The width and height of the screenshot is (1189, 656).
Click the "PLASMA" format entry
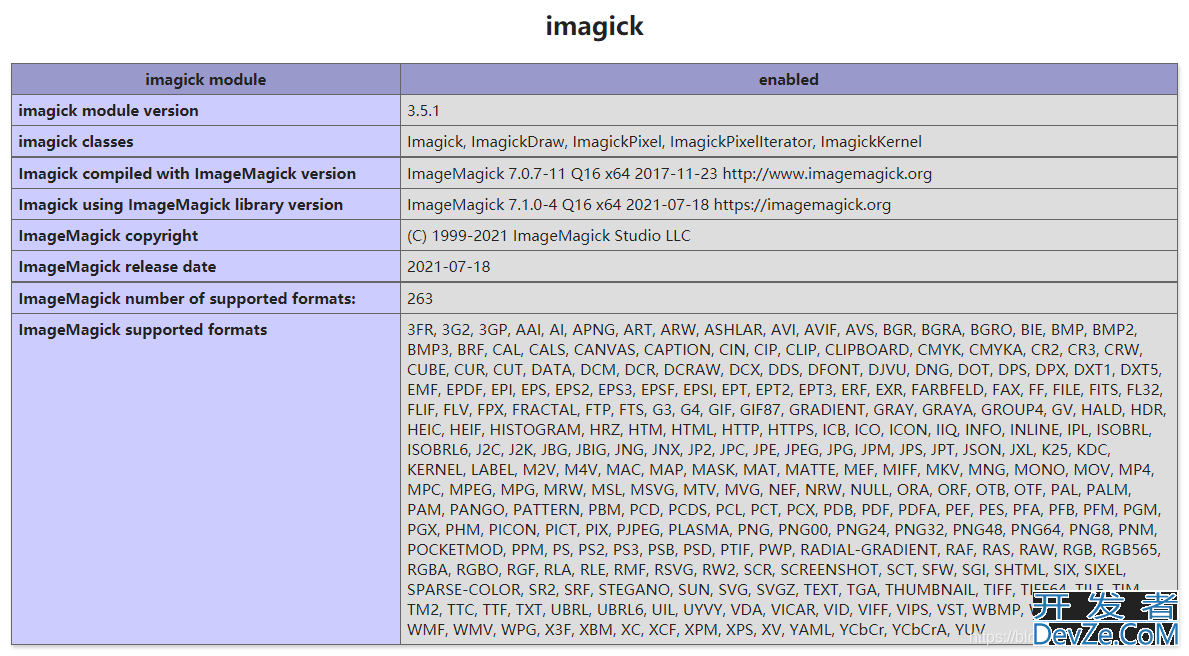click(x=698, y=529)
